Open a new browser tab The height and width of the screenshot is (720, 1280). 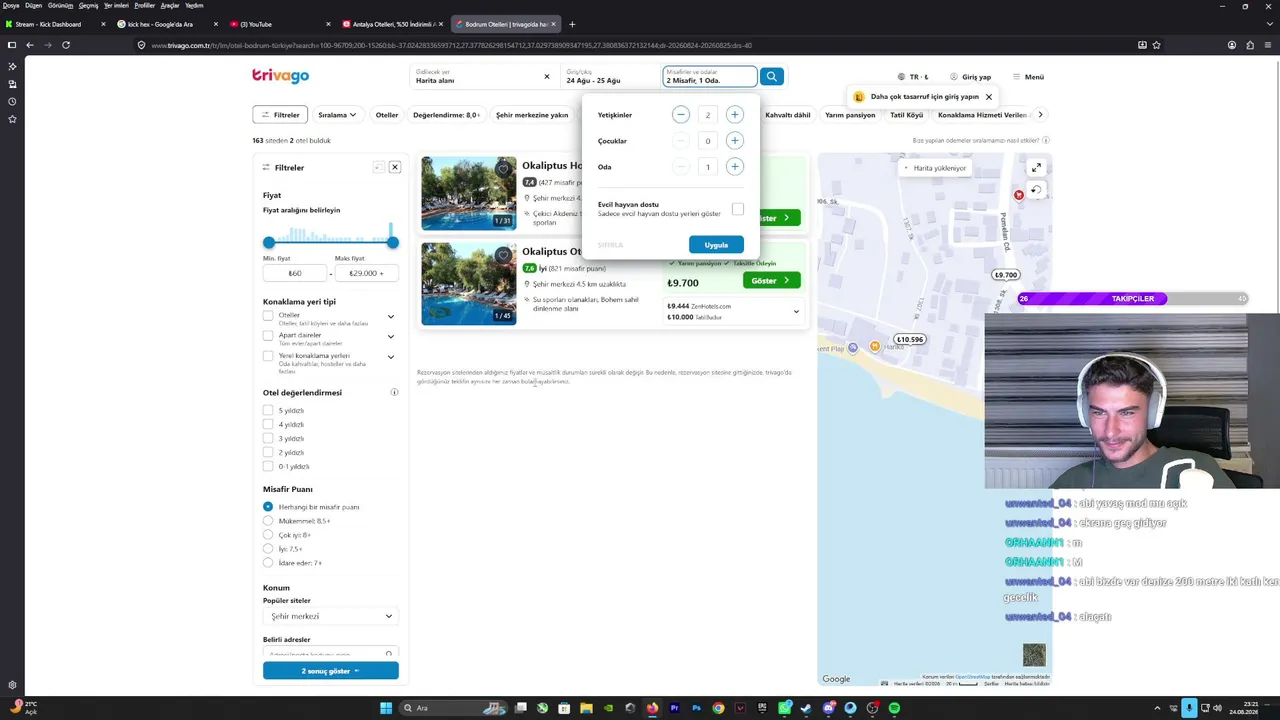pyautogui.click(x=572, y=24)
